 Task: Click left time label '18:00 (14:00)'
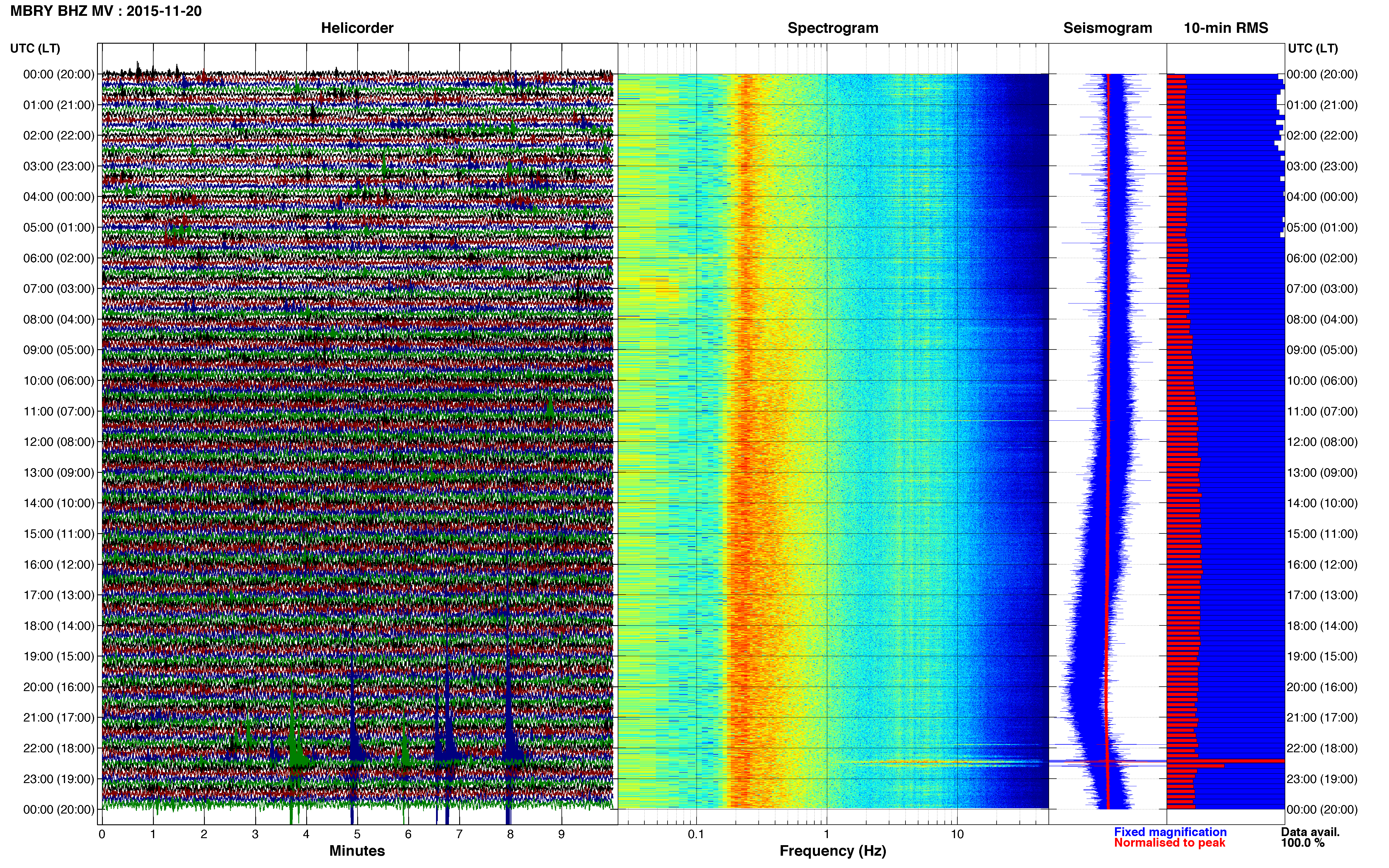(59, 626)
